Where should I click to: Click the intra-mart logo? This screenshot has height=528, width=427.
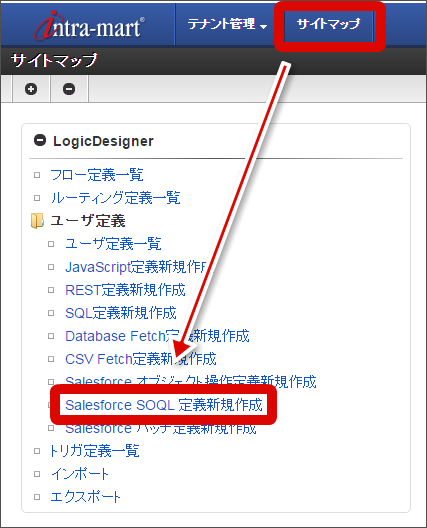click(x=90, y=25)
